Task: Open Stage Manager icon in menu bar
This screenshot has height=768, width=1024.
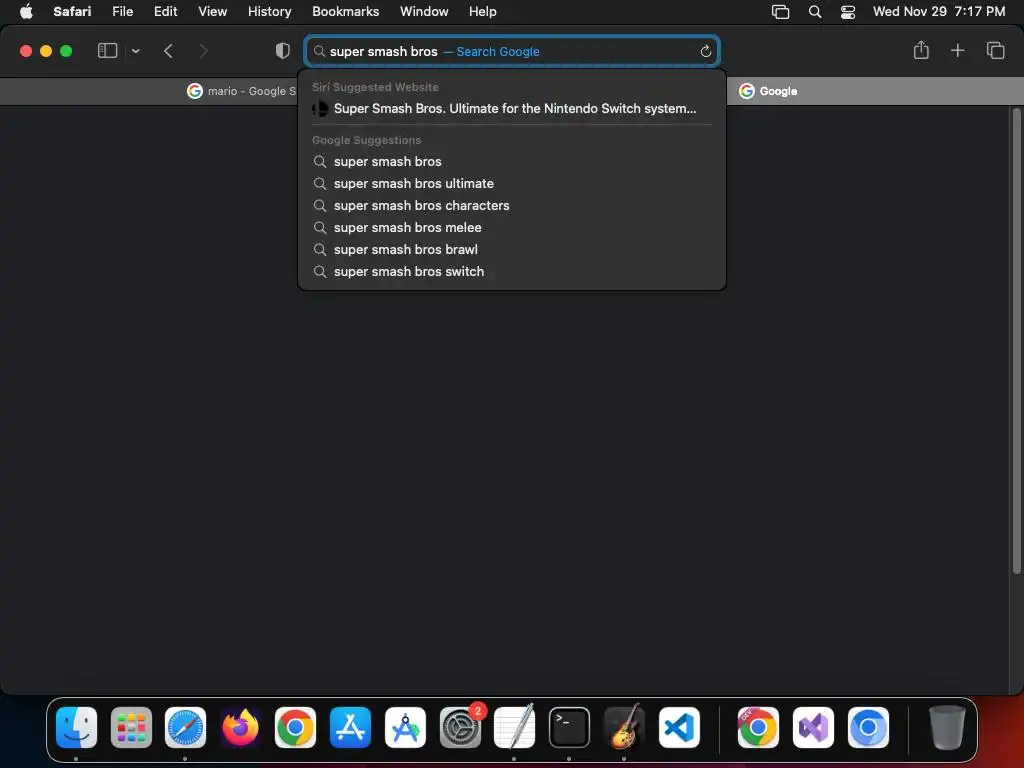Action: click(780, 11)
